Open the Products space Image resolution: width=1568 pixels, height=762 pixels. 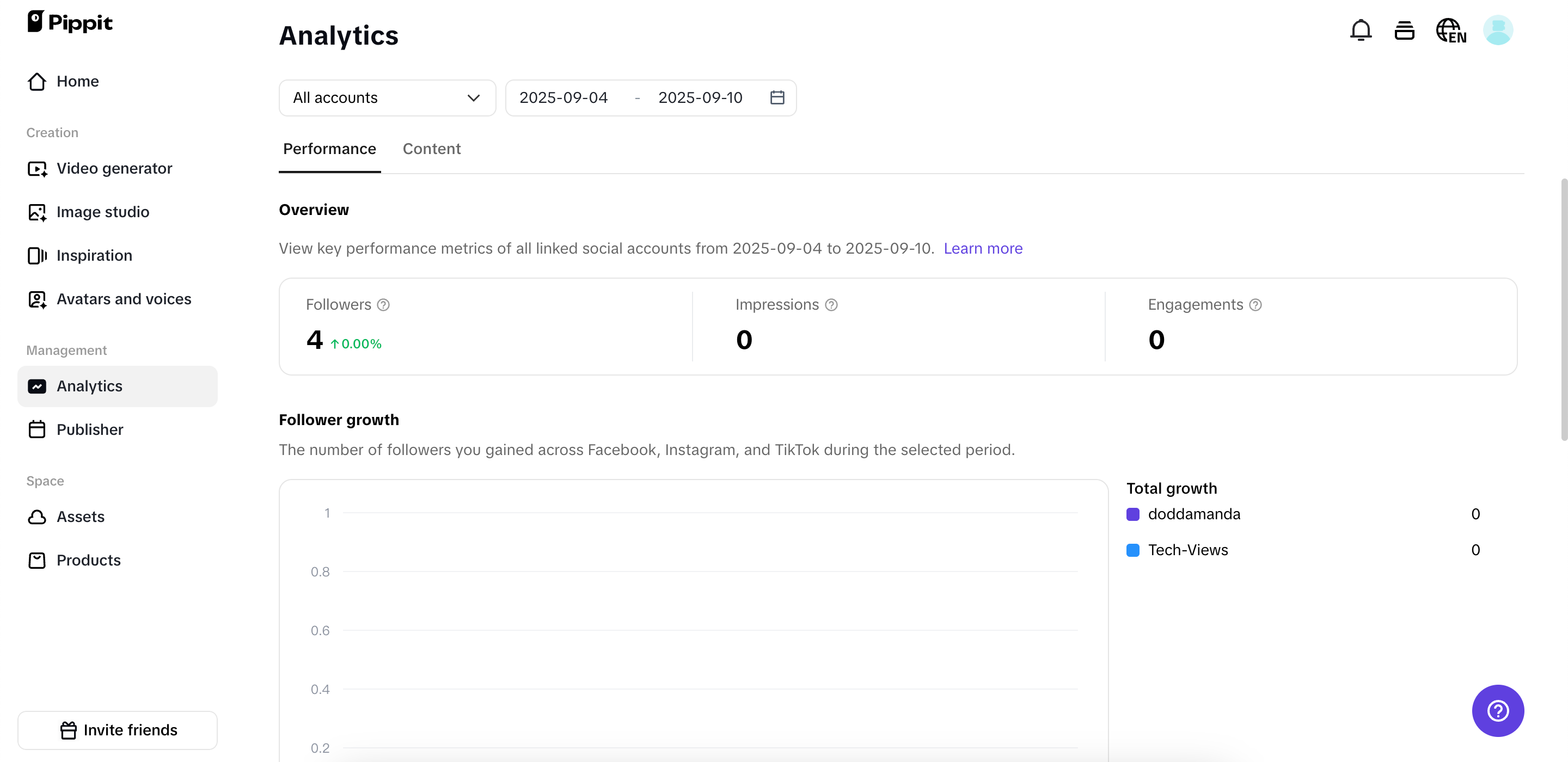[x=88, y=560]
